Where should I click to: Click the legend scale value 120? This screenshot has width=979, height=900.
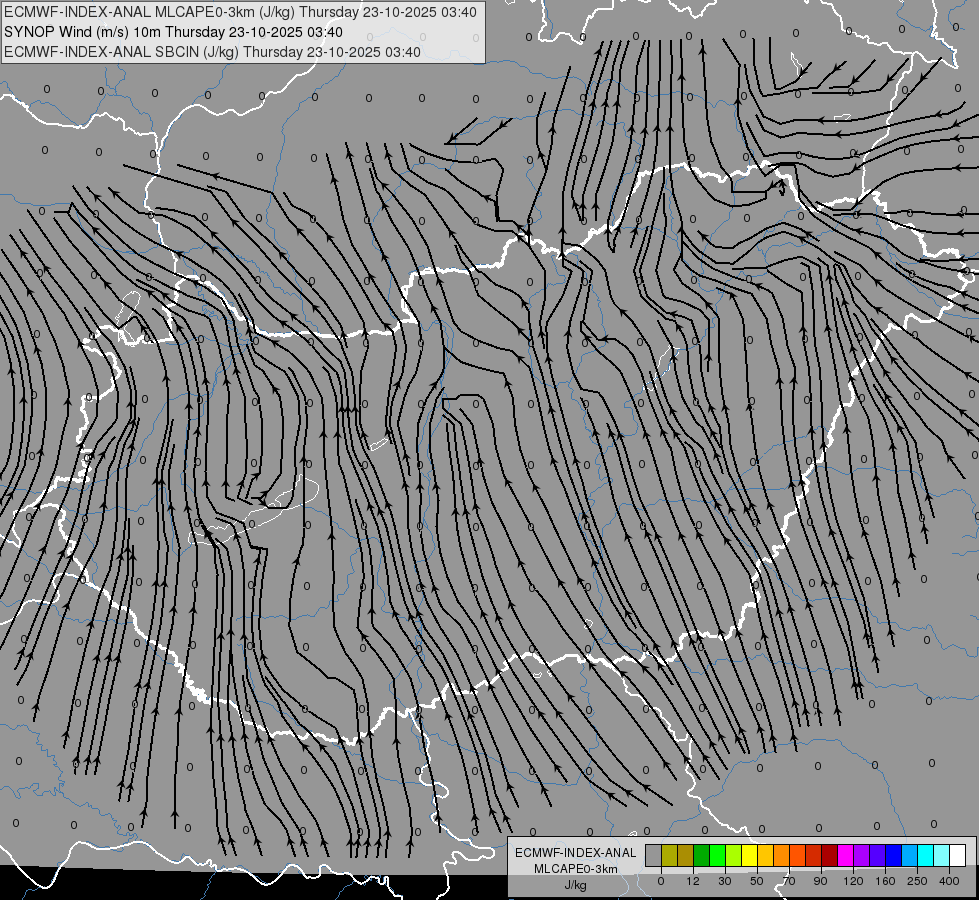(854, 881)
